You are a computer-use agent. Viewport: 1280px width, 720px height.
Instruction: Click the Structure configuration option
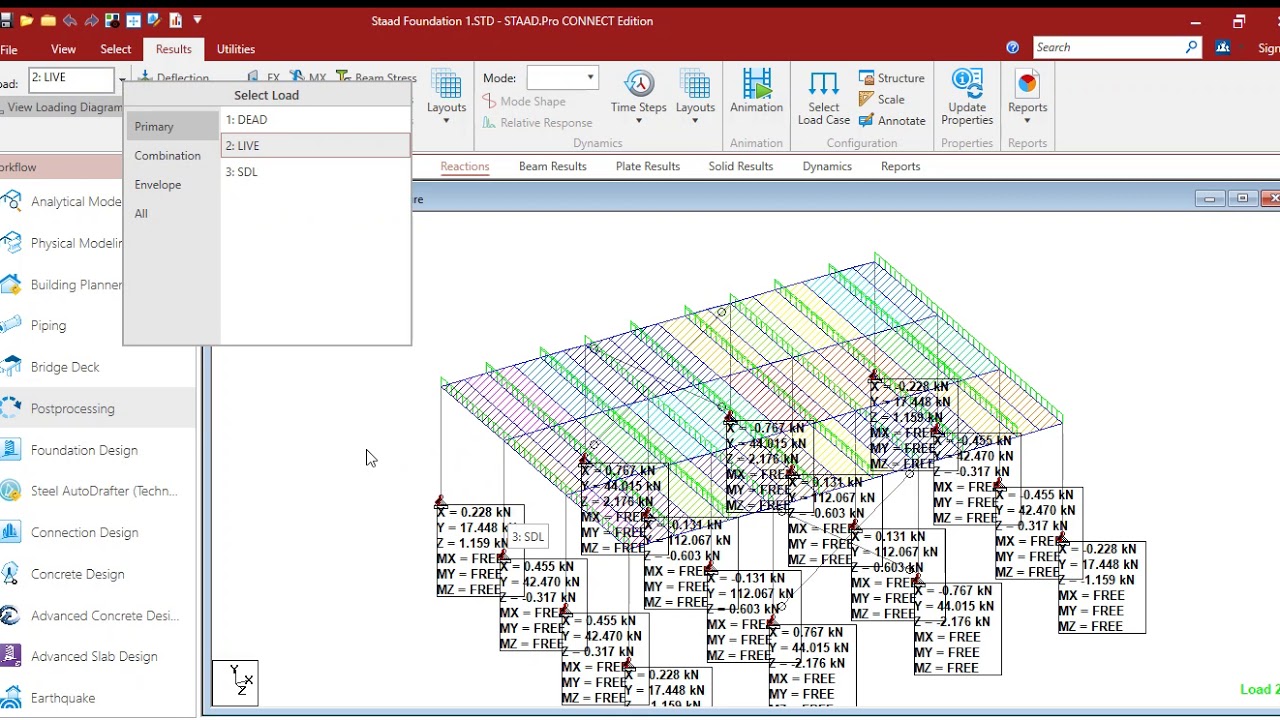[x=892, y=78]
